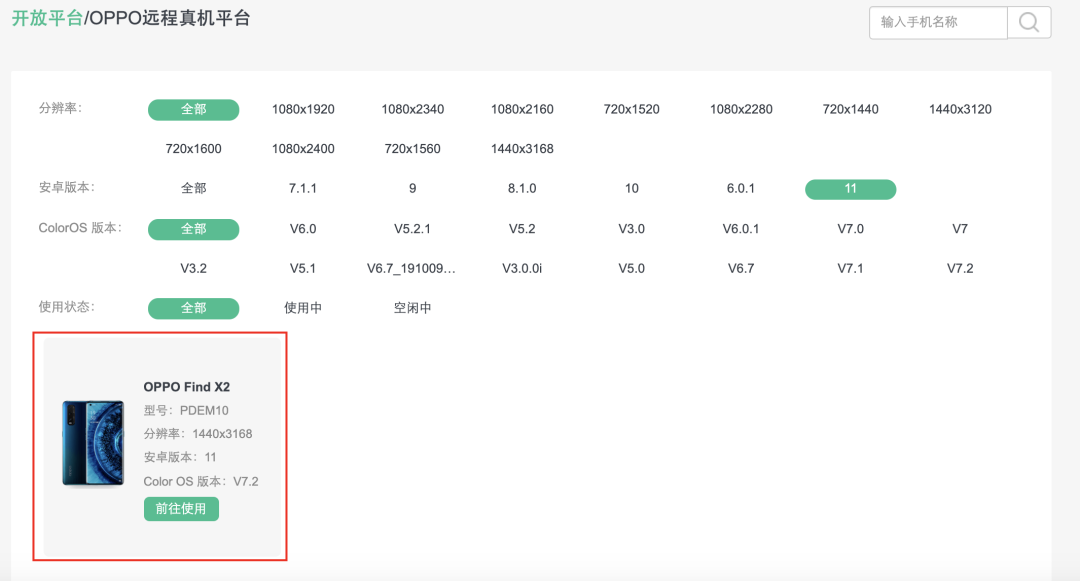Screen dimensions: 1080x581
Task: Click the search magnifier icon
Action: coord(1029,23)
